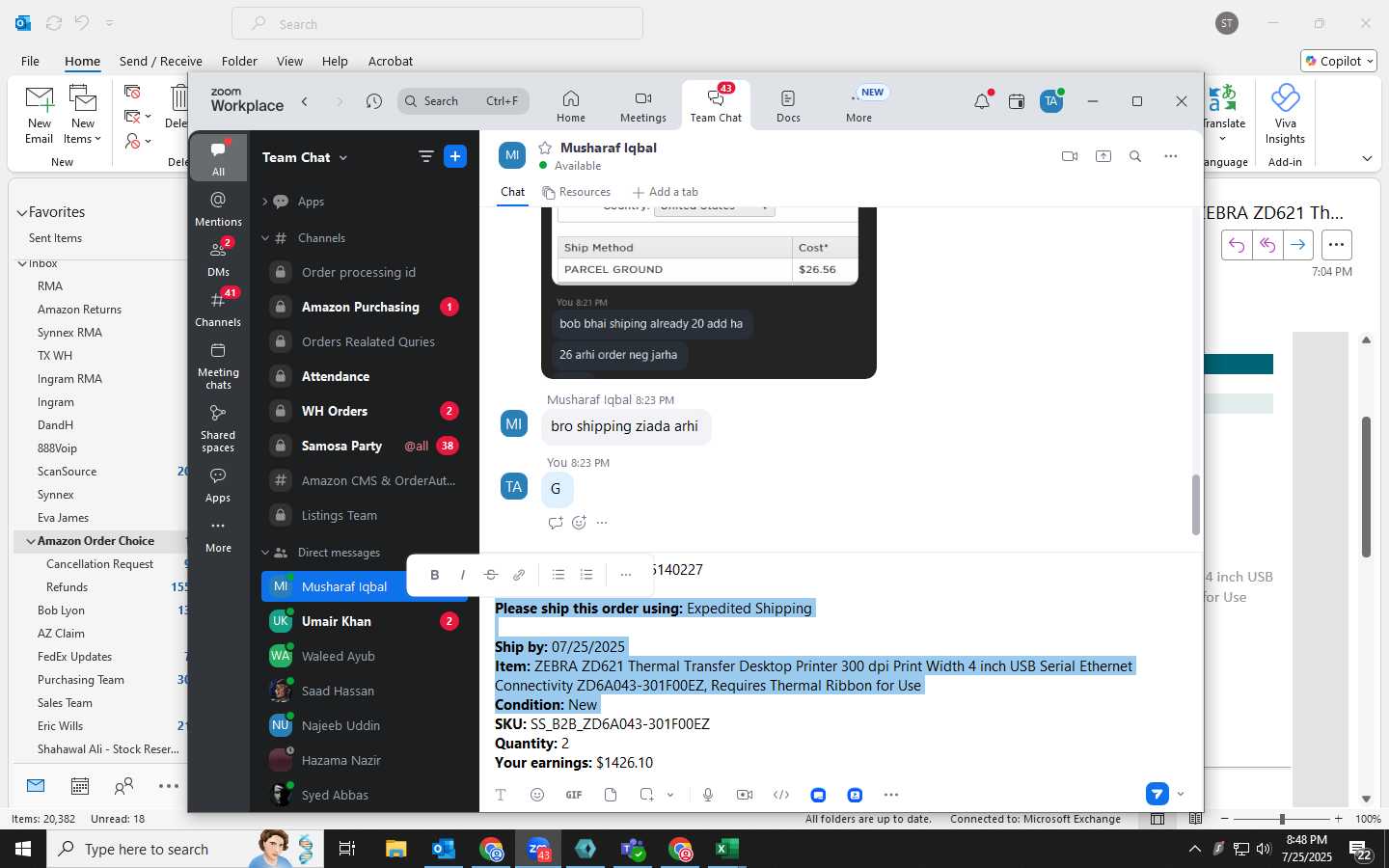1389x868 pixels.
Task: Click New Email in Outlook ribbon
Action: (40, 116)
